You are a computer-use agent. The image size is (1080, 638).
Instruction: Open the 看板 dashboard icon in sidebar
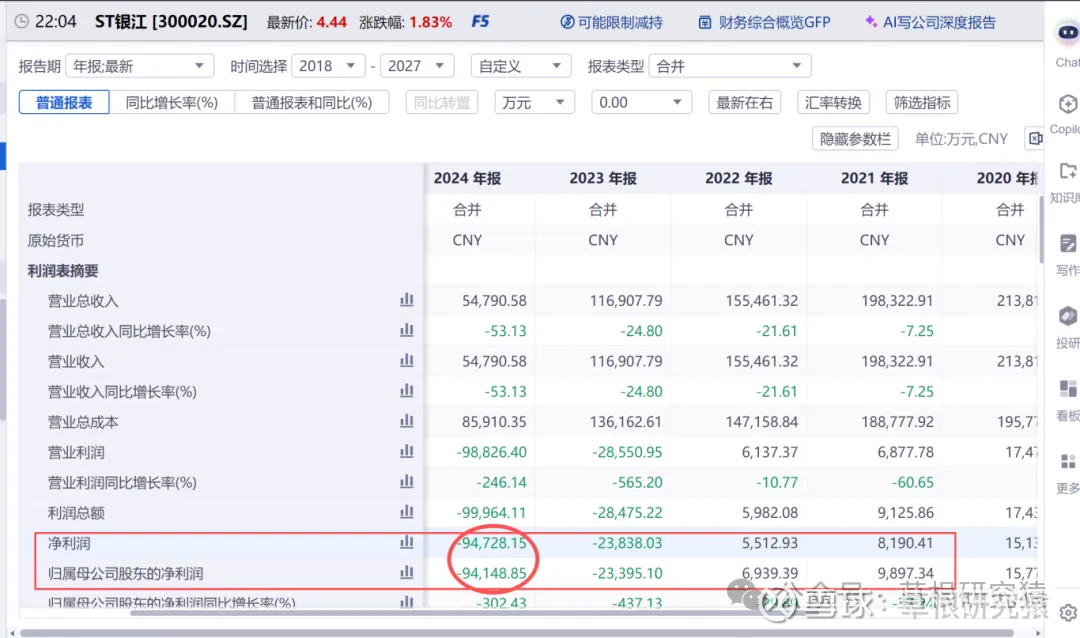click(1067, 389)
